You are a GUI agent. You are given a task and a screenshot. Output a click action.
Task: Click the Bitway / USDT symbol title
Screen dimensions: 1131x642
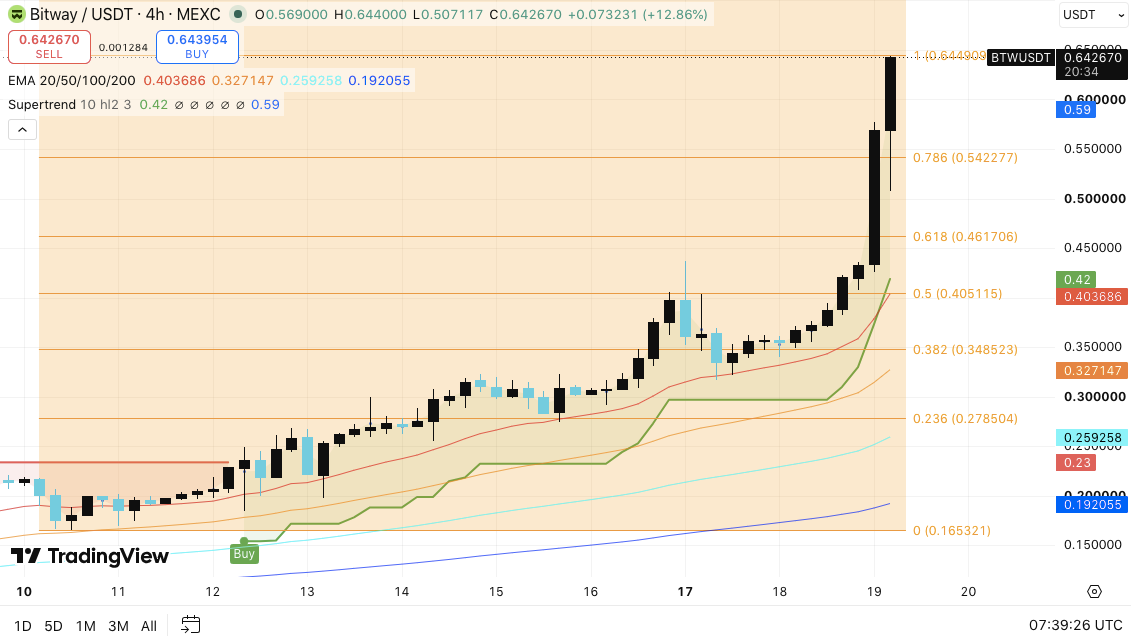coord(125,14)
